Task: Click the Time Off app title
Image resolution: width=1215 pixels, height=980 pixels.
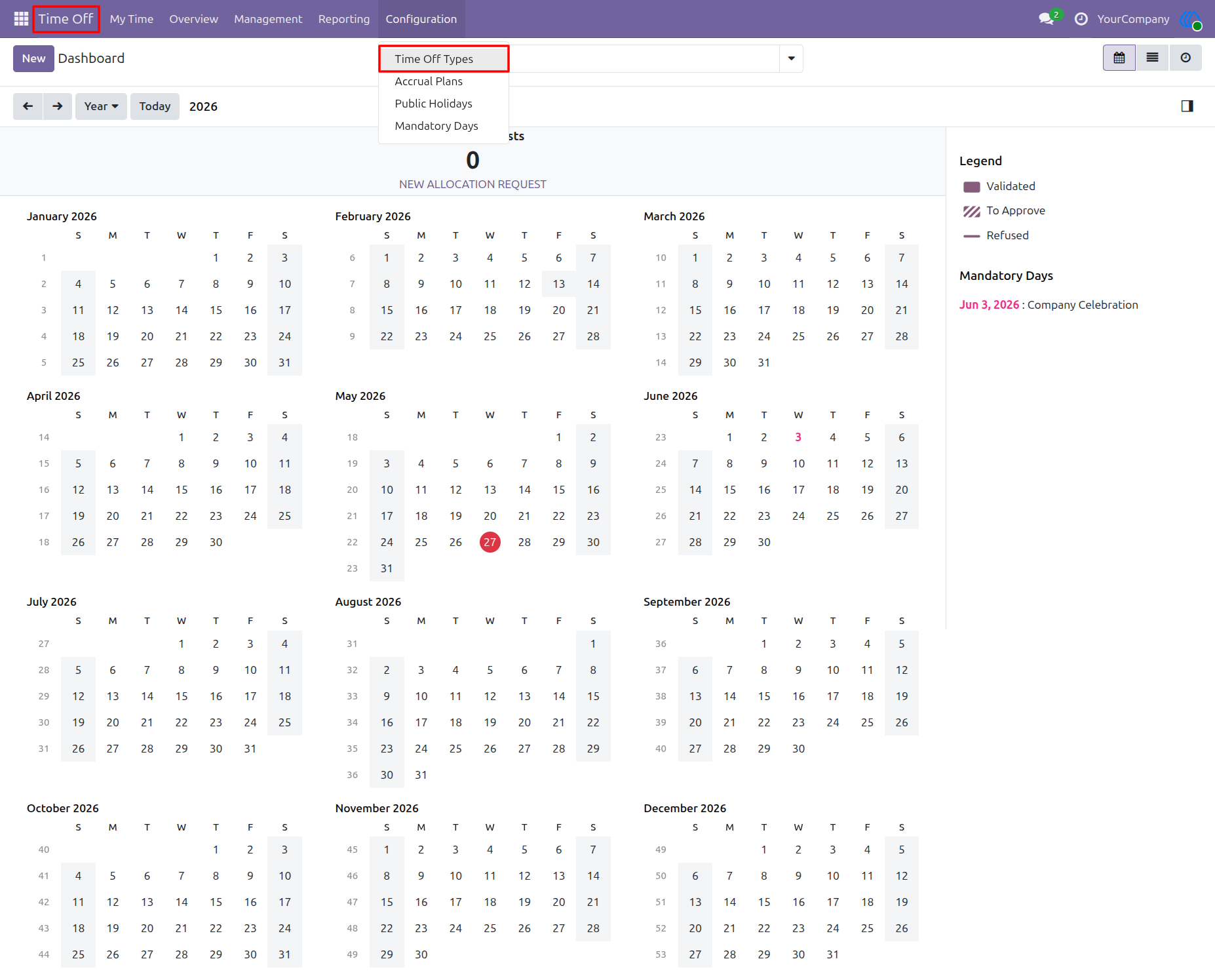Action: pos(66,19)
